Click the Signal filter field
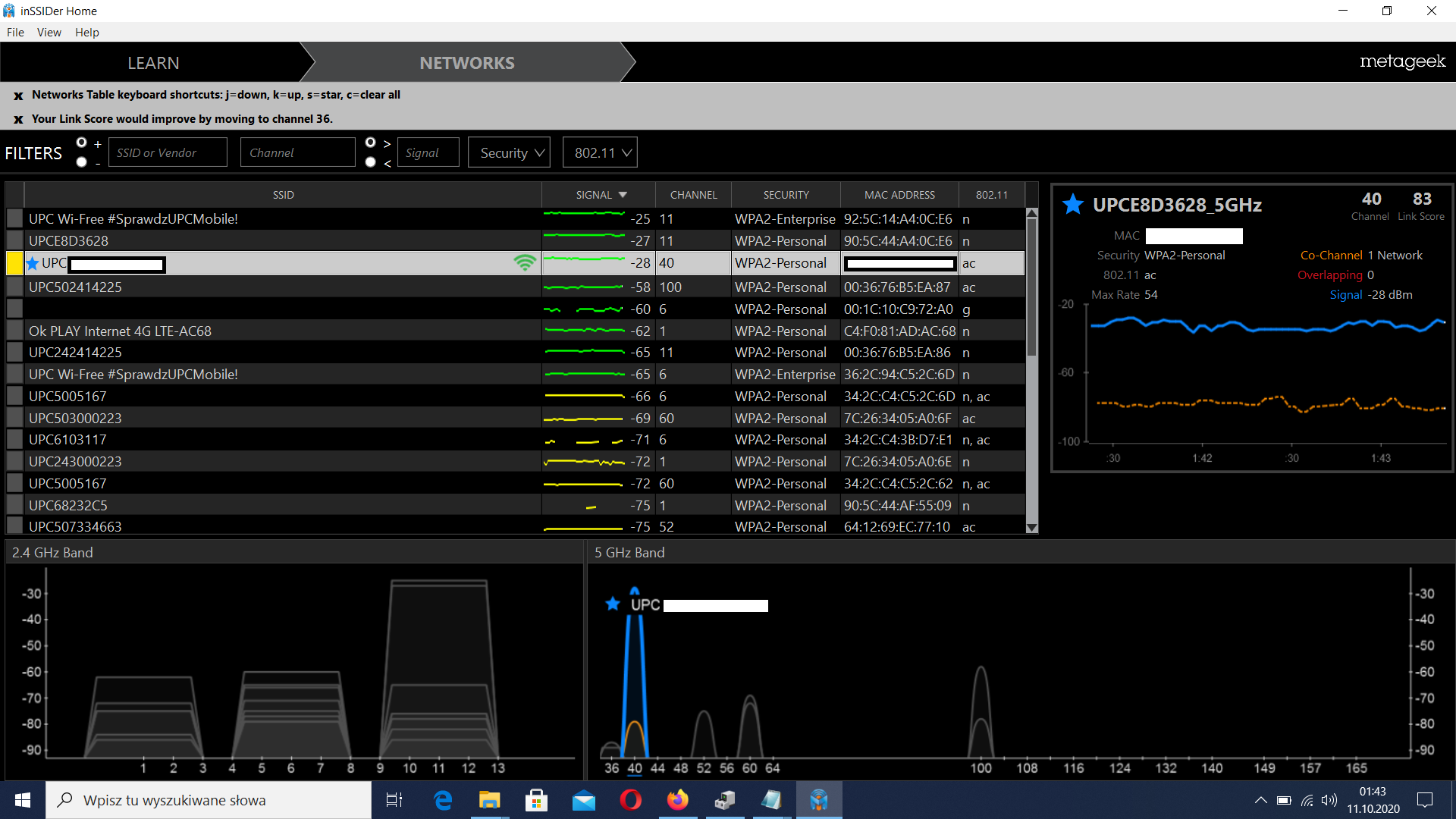Screen dimensions: 1456x819 click(428, 152)
